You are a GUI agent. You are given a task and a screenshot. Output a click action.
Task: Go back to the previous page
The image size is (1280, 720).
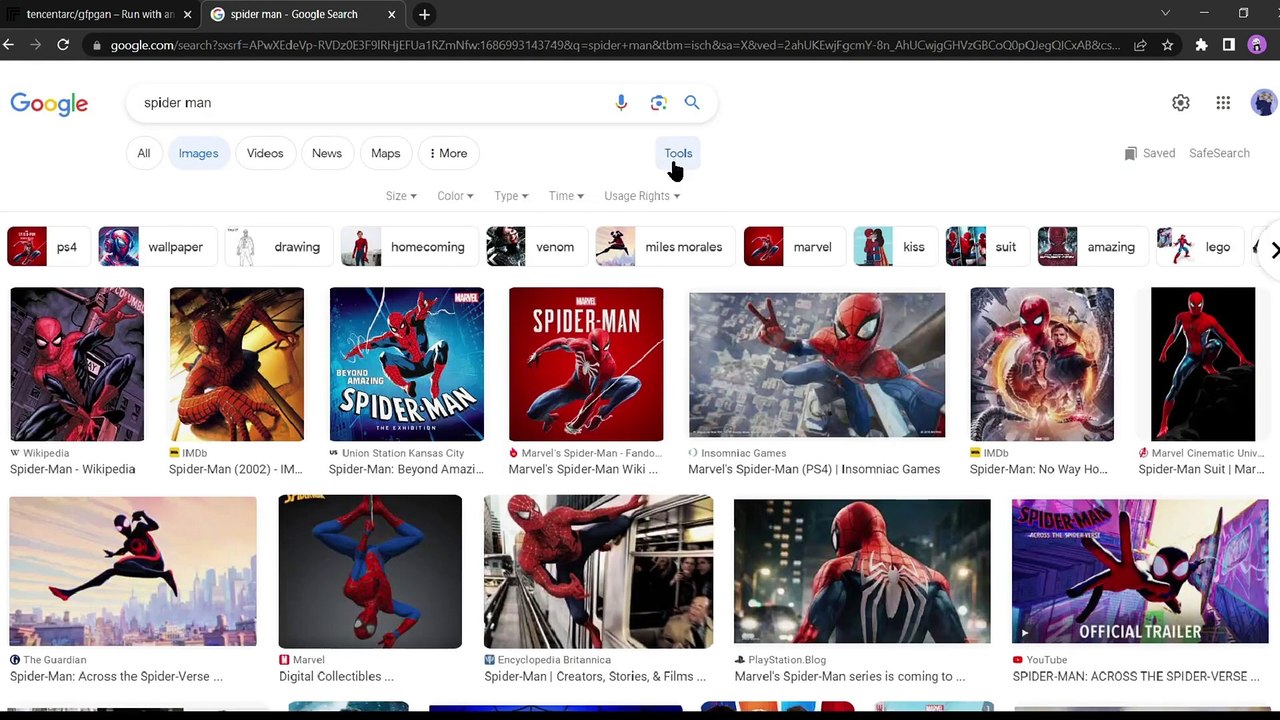coord(9,45)
